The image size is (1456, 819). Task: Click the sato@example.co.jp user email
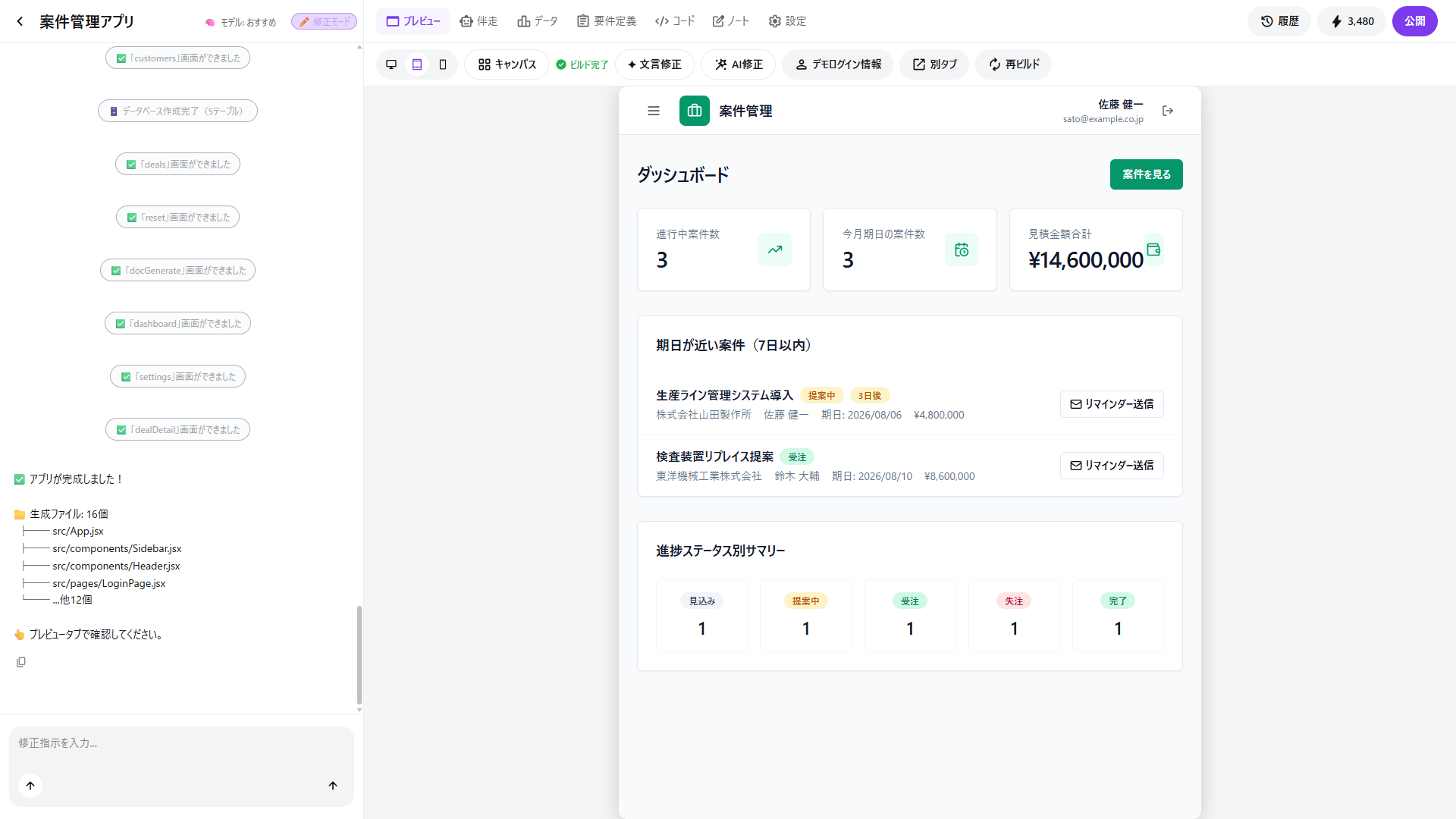coord(1103,119)
